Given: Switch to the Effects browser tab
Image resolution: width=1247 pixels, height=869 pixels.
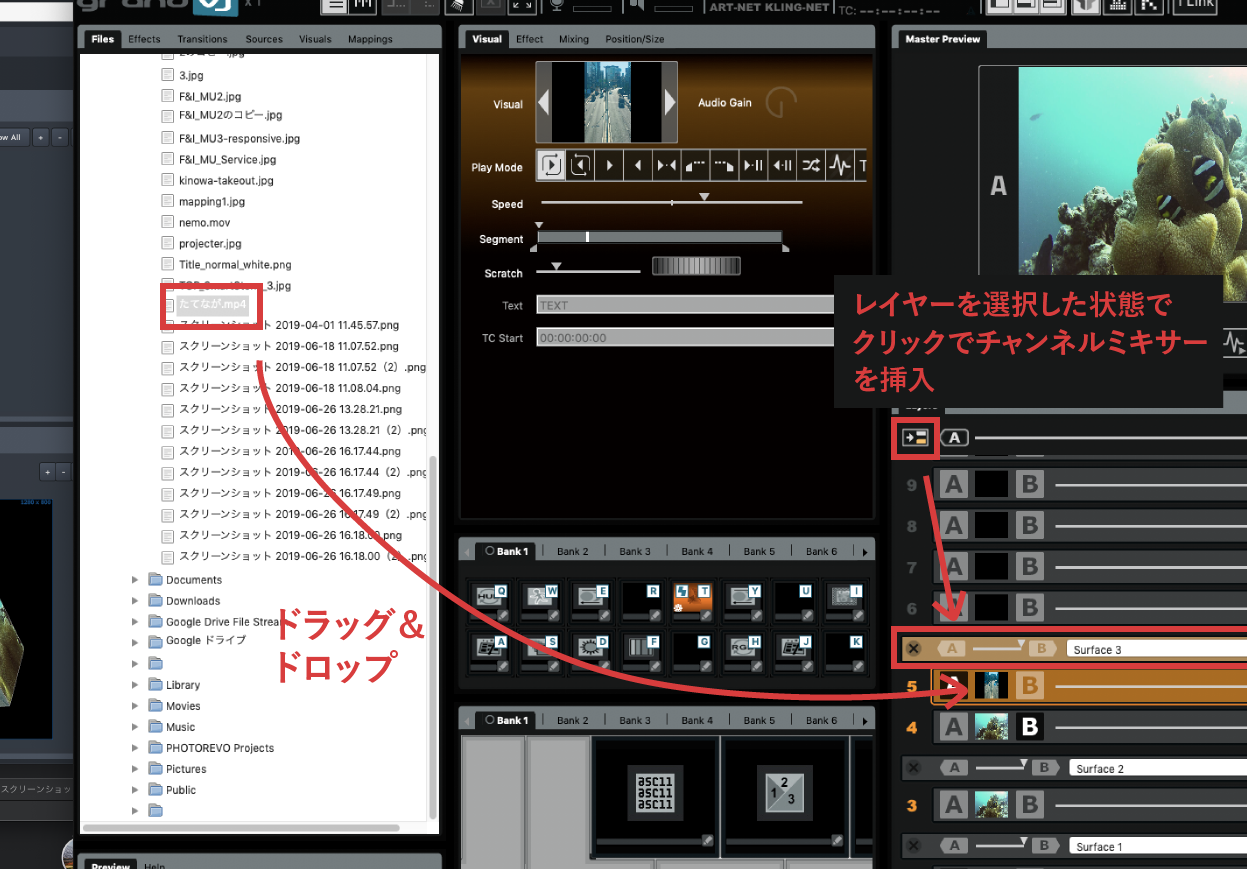Looking at the screenshot, I should (x=144, y=39).
